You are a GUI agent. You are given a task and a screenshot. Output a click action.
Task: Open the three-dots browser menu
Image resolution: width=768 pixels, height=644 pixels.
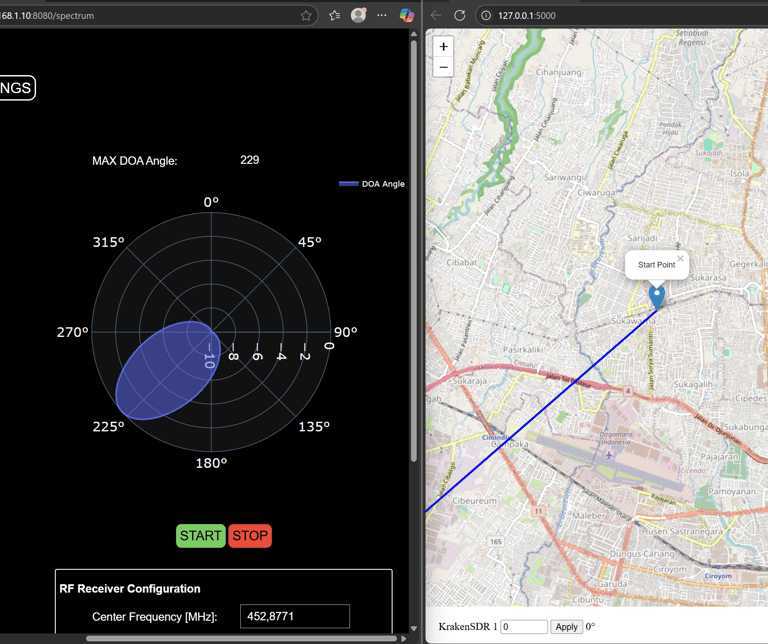[x=382, y=16]
